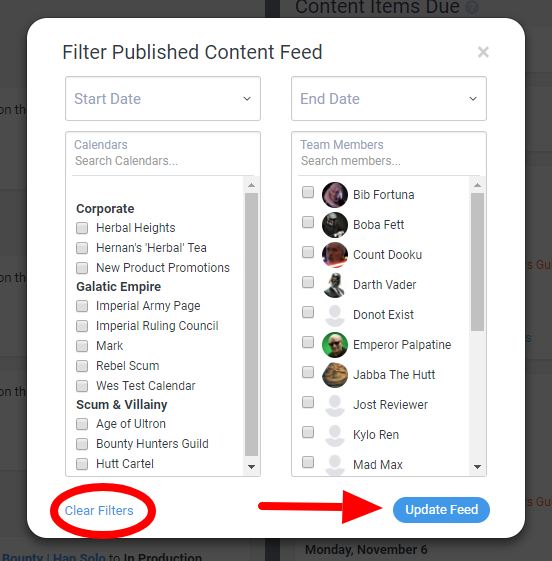Click the Clear Filters link
The height and width of the screenshot is (561, 552).
point(99,511)
